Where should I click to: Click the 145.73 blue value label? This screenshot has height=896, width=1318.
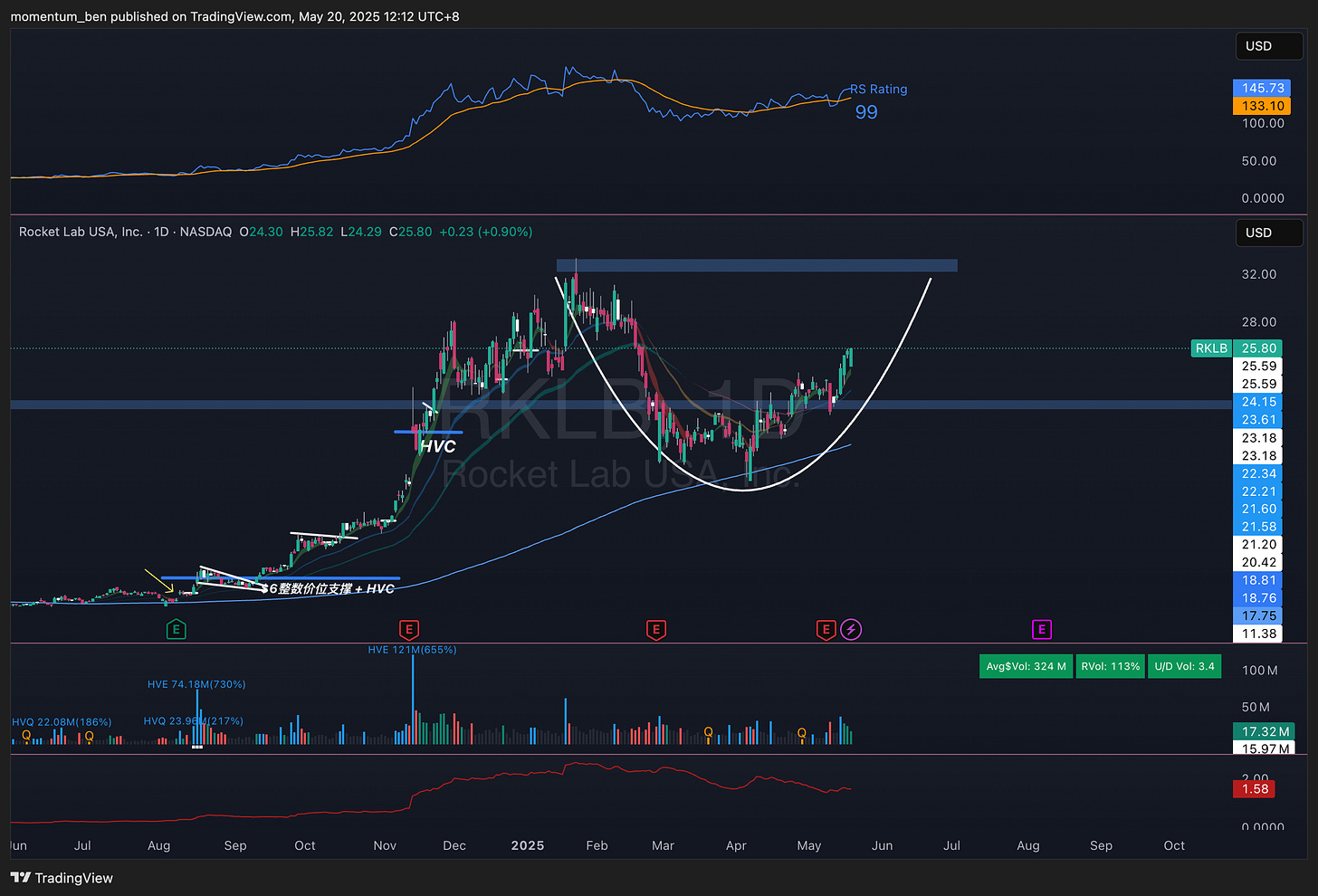coord(1263,88)
